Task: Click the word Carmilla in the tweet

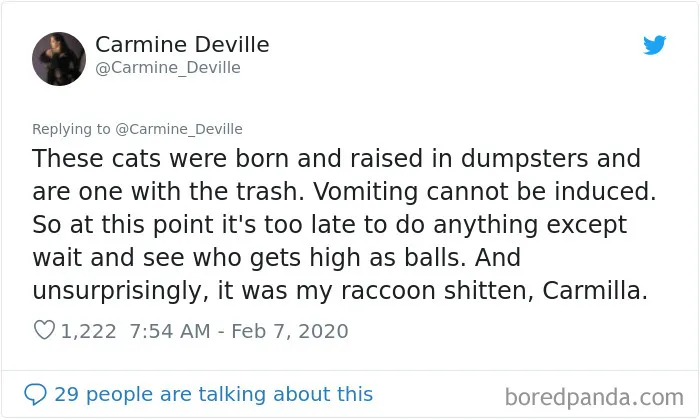Action: pyautogui.click(x=595, y=290)
